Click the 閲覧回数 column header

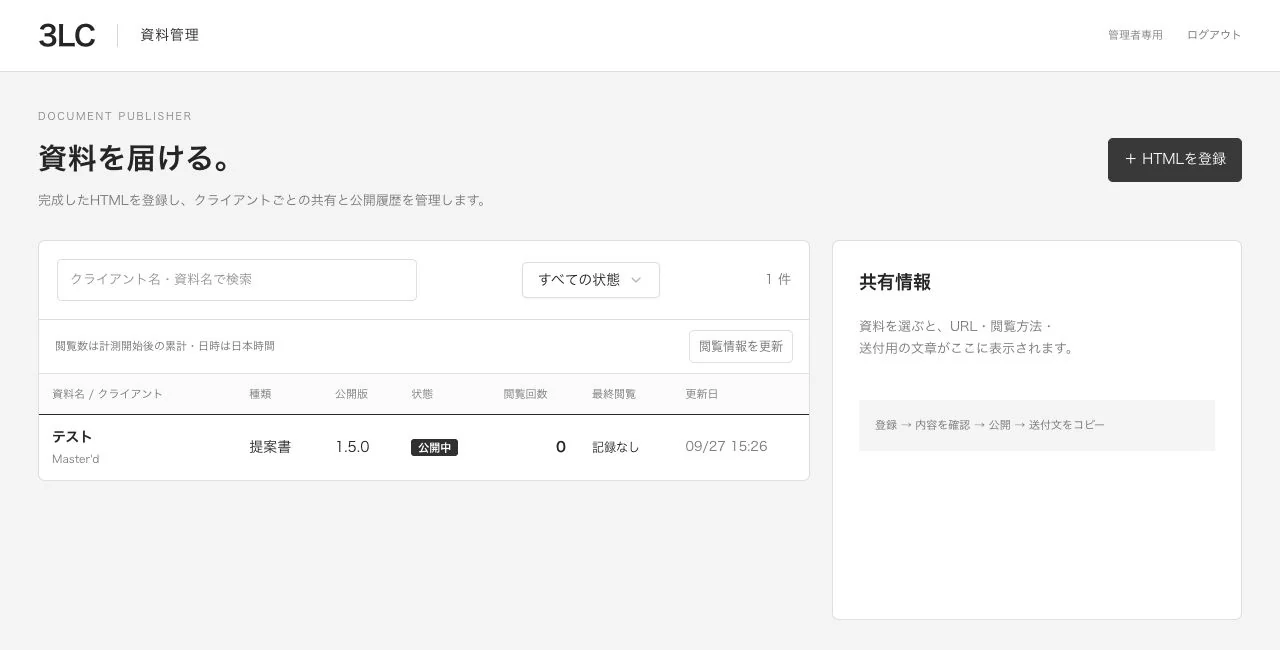(x=526, y=394)
